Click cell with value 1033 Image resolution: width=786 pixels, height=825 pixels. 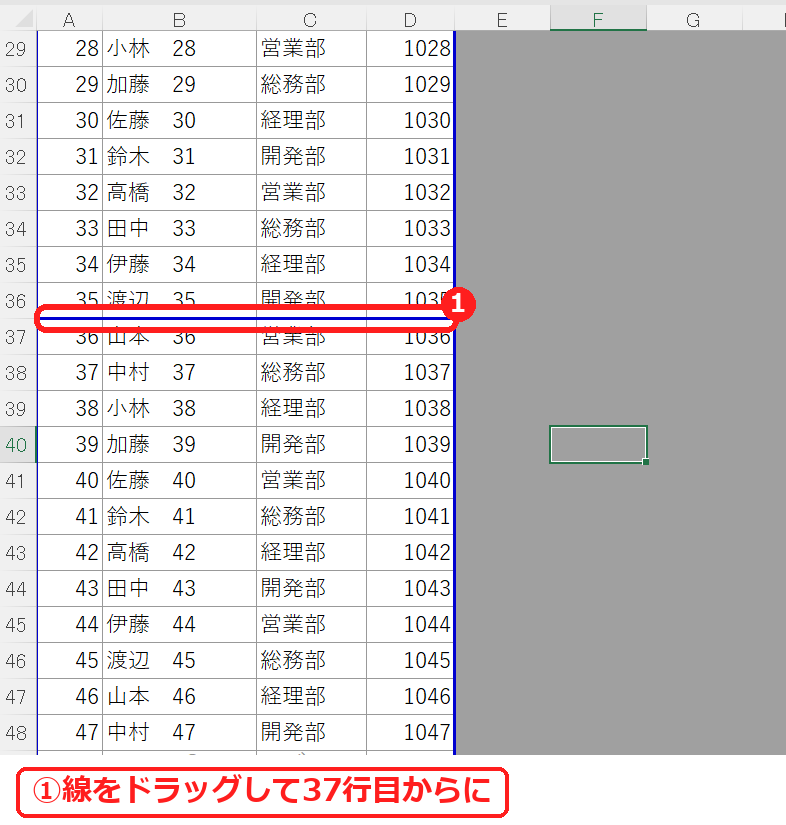(x=410, y=228)
